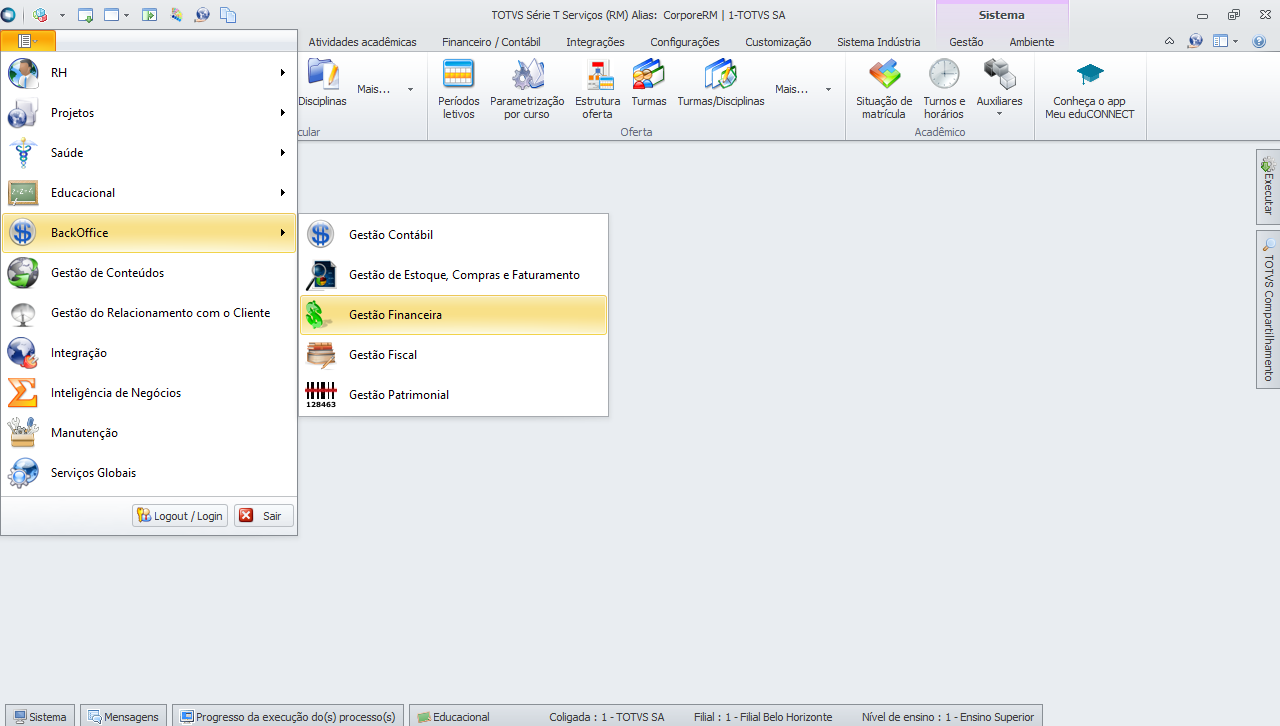Click the Educacional status bar entry
Image resolution: width=1280 pixels, height=726 pixels.
pyautogui.click(x=454, y=716)
